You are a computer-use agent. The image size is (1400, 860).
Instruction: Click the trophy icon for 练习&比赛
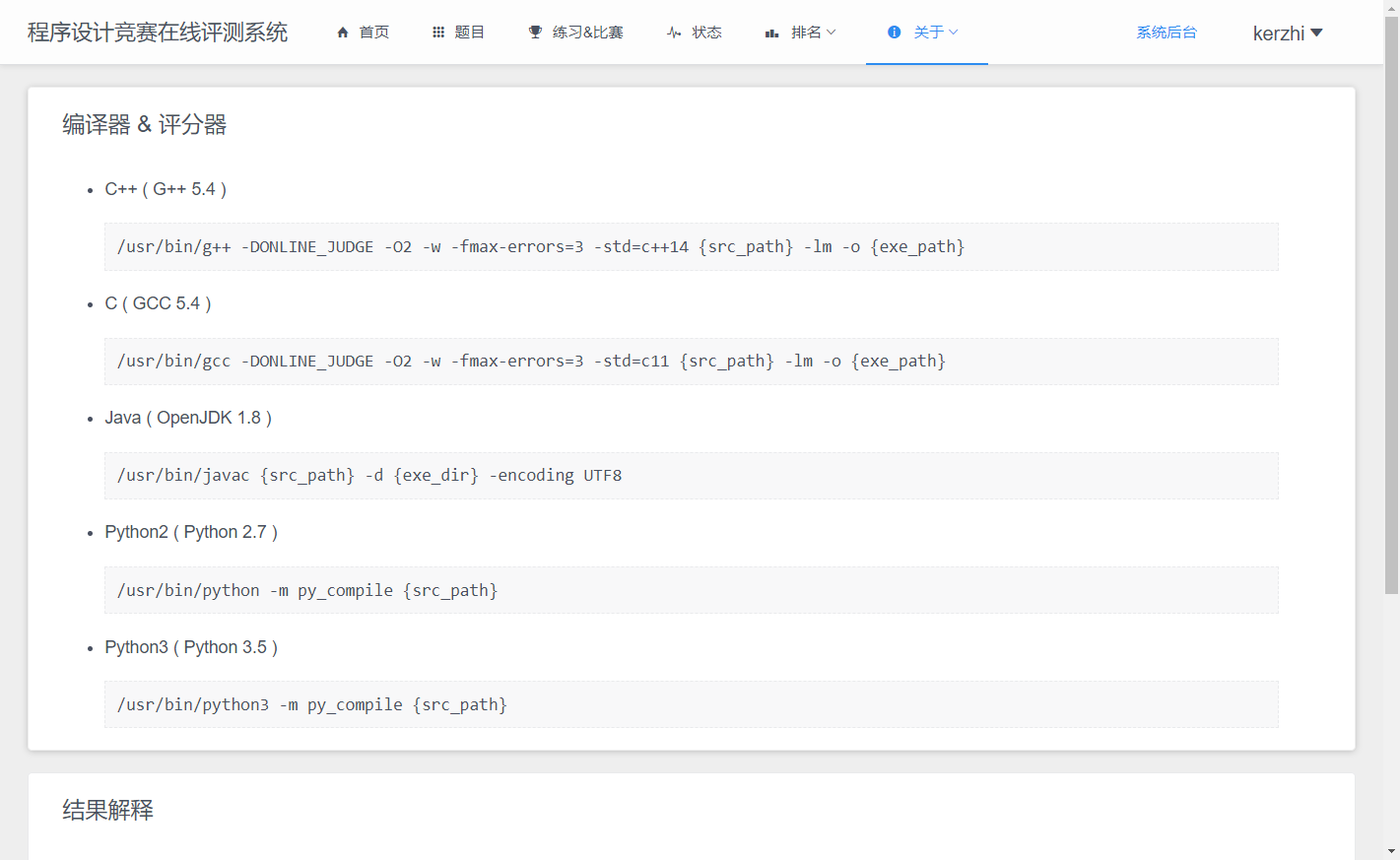point(535,33)
